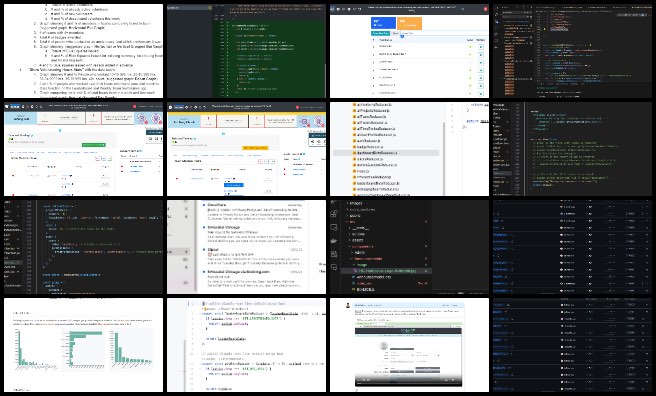This screenshot has height=396, width=656.
Task: Open the Docker whale icon in activity bar
Action: click(334, 241)
